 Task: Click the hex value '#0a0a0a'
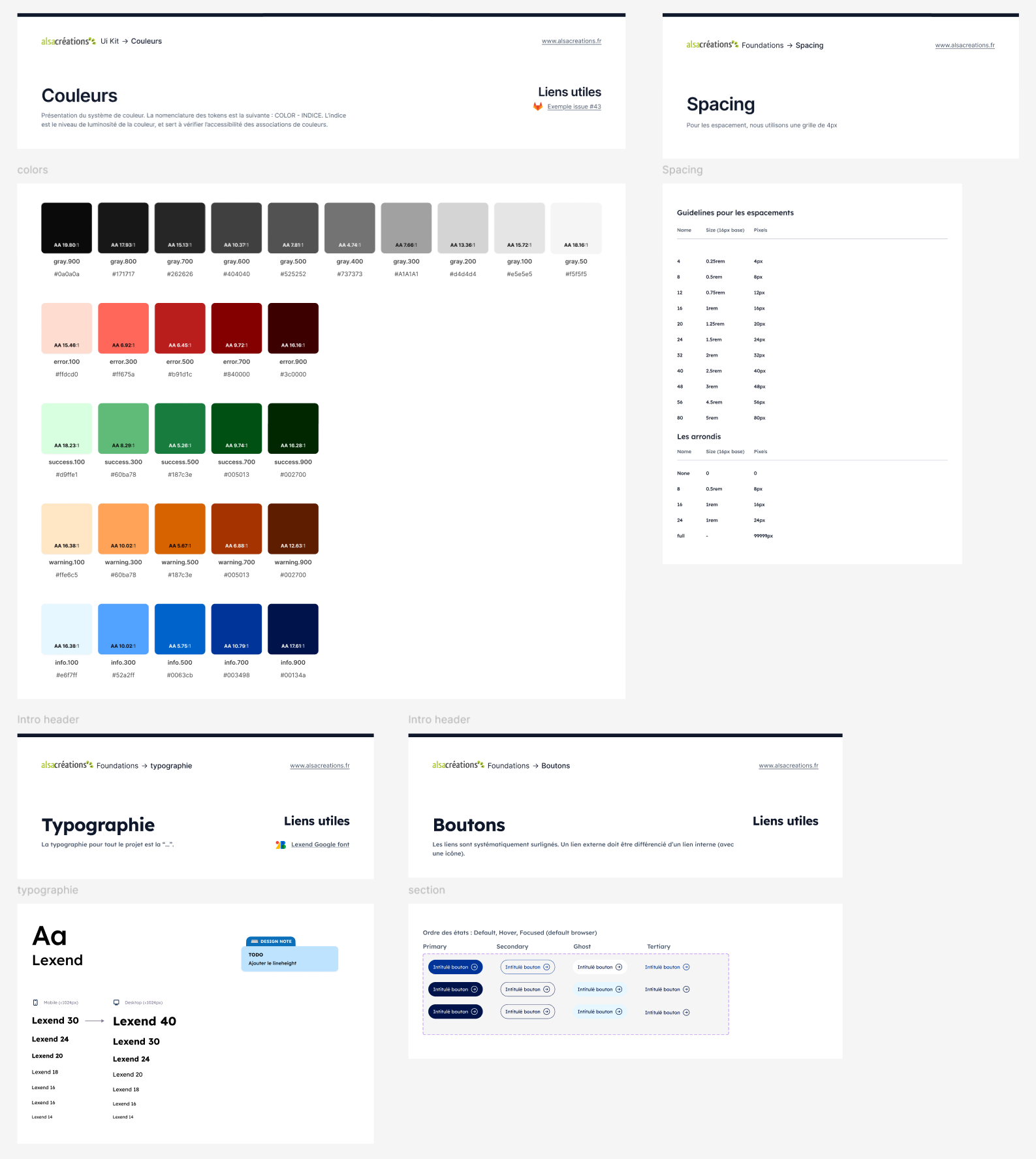coord(67,274)
